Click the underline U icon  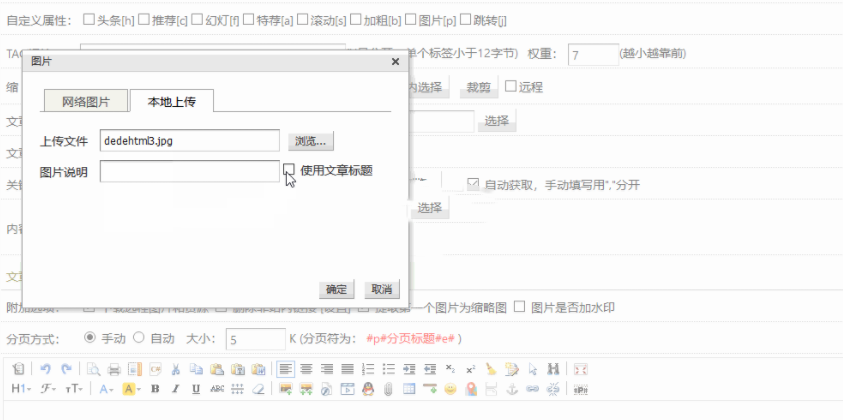point(195,388)
